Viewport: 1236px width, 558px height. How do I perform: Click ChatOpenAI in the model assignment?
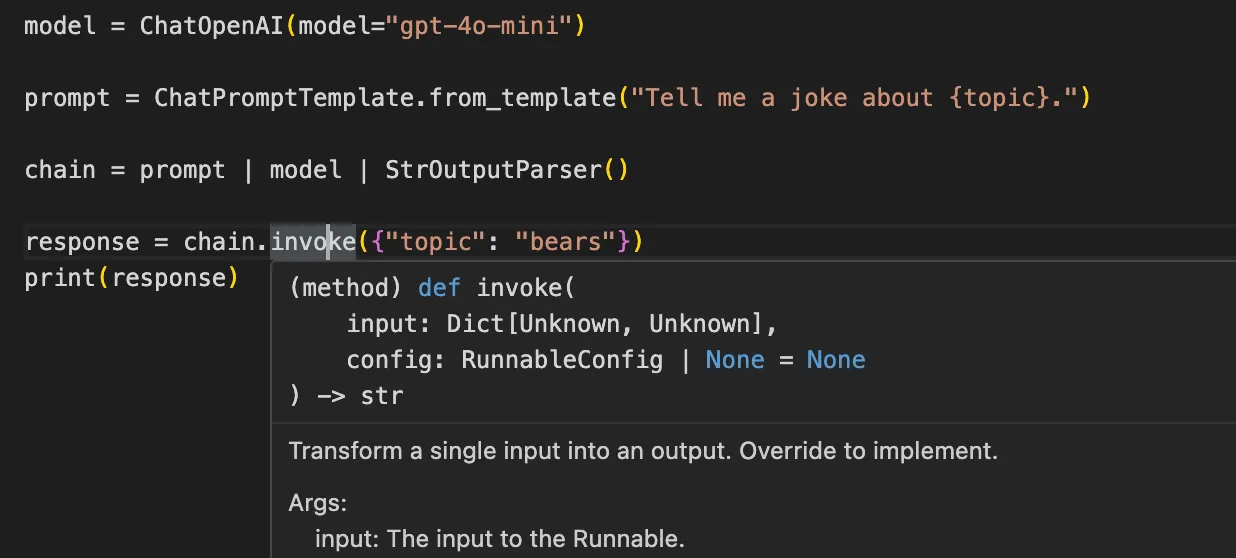pos(212,26)
